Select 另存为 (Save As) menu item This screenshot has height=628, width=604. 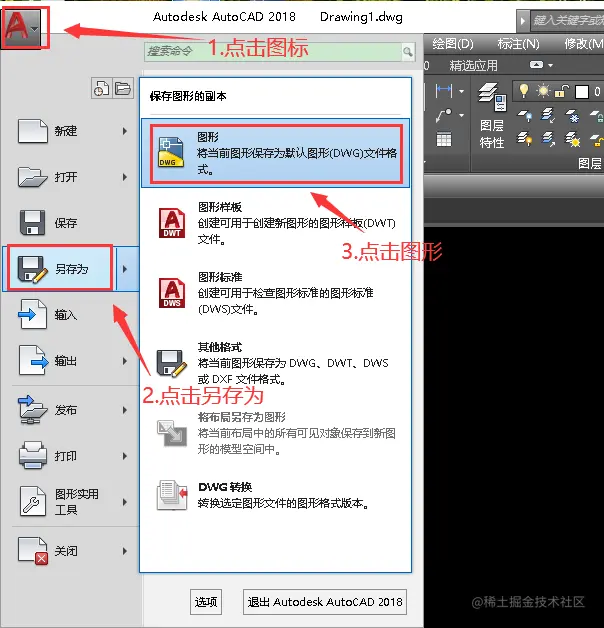(x=60, y=269)
